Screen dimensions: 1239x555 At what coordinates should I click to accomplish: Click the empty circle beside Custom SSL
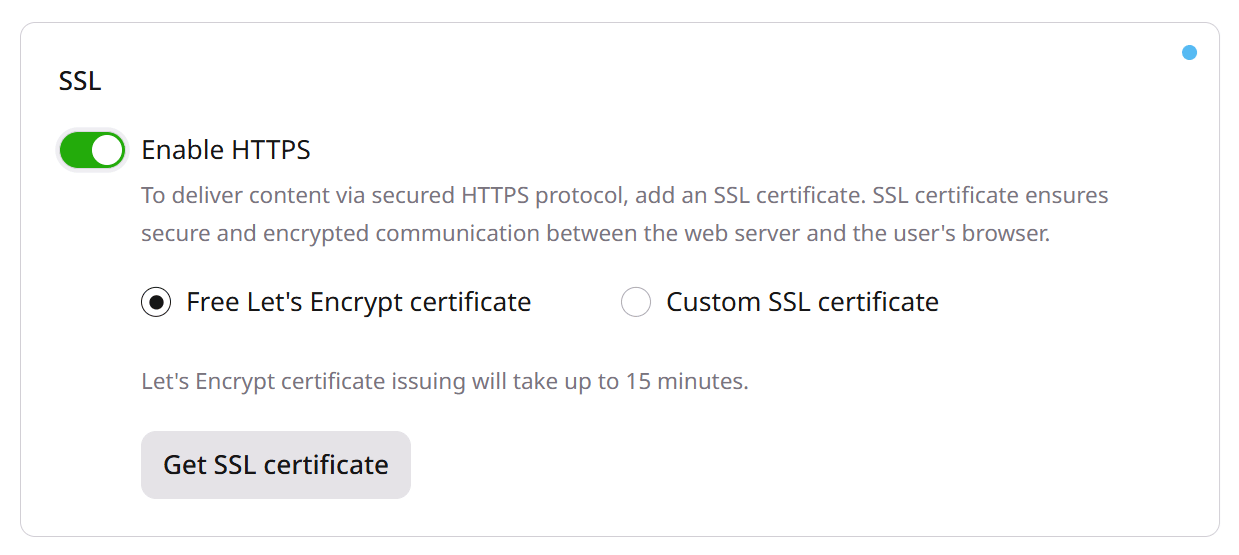click(x=636, y=302)
